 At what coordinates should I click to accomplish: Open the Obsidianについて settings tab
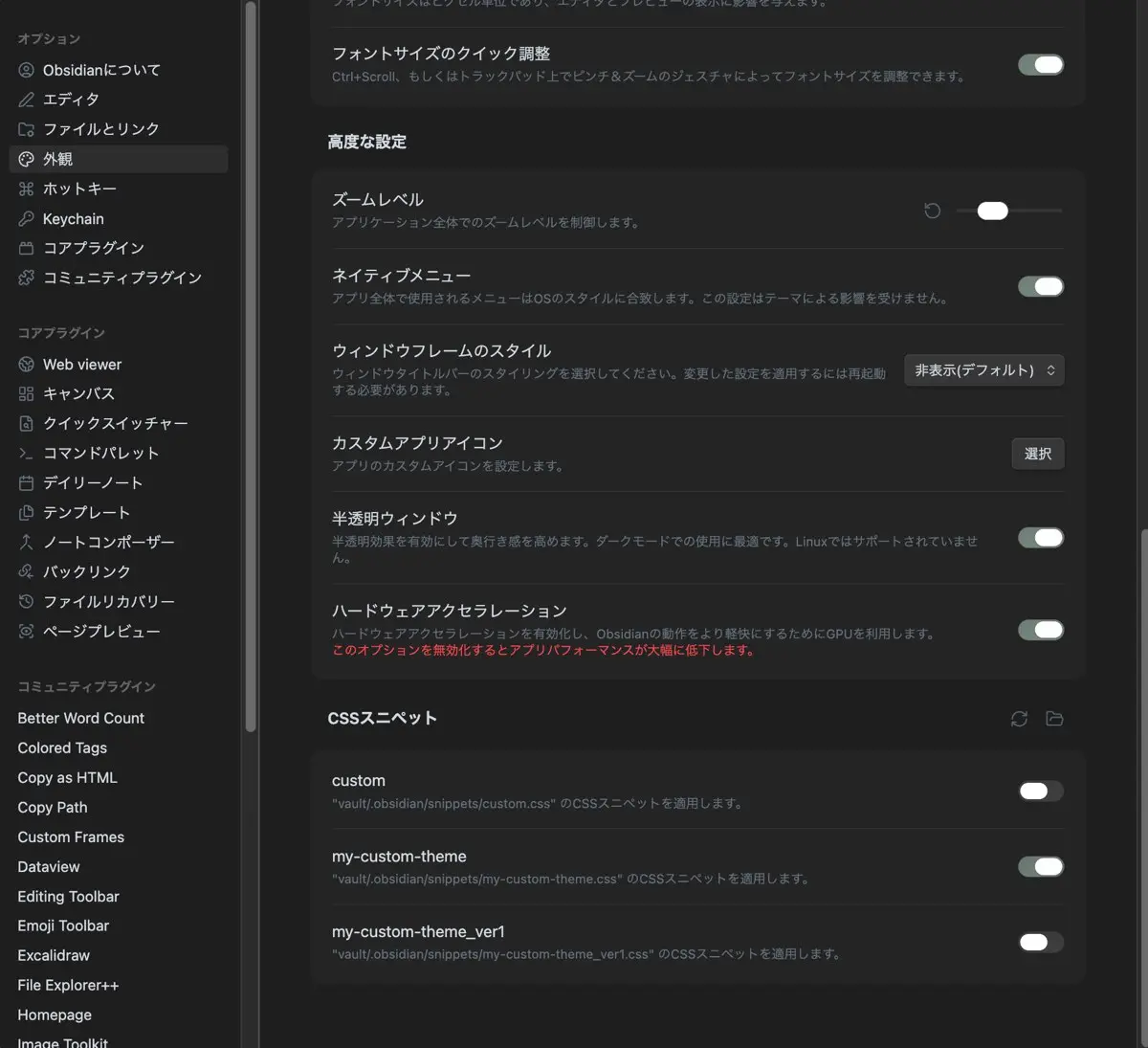coord(119,70)
